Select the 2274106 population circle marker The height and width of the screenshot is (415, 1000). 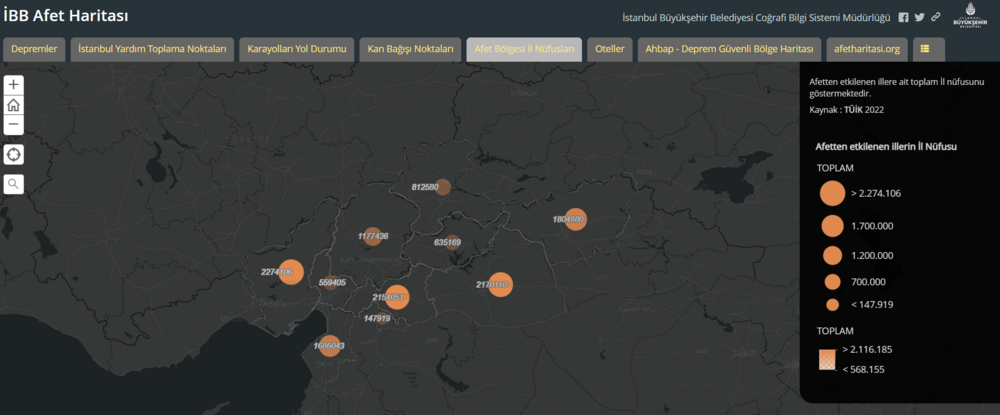pos(288,272)
